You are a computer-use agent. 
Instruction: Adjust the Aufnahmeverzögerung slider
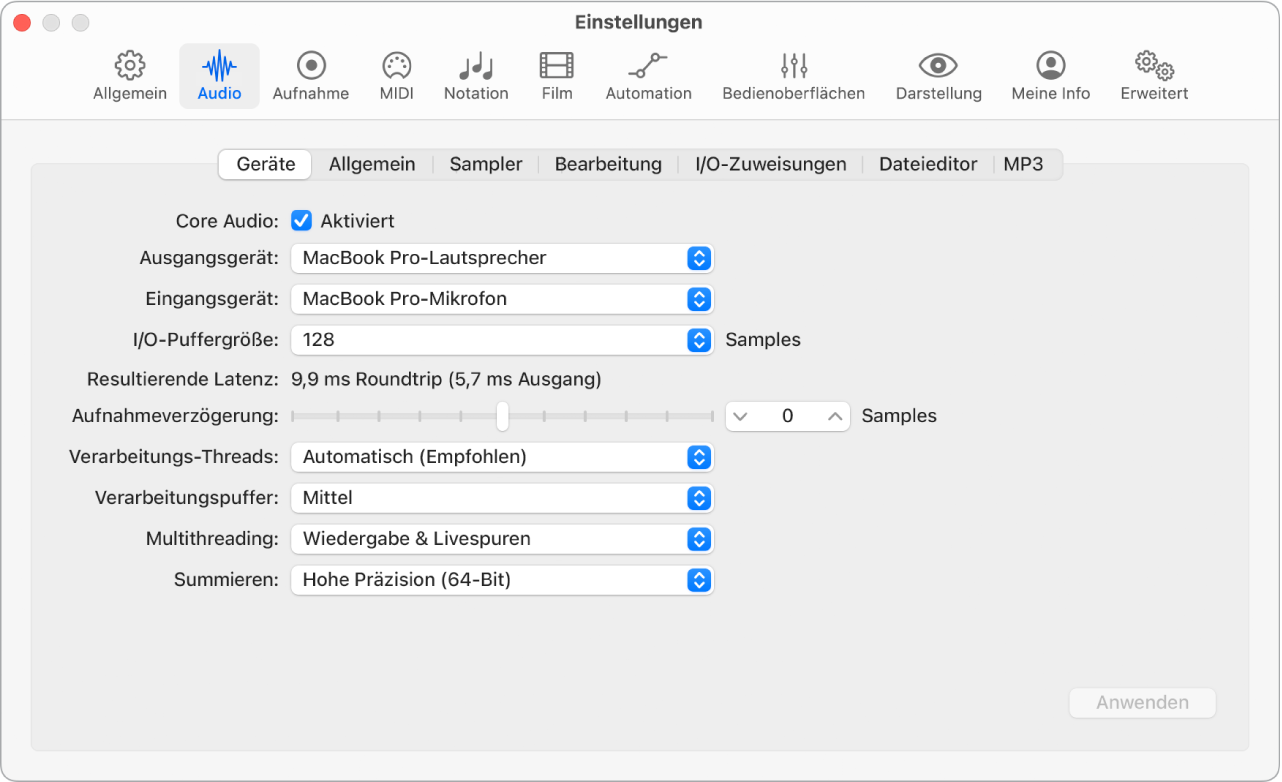[x=503, y=416]
